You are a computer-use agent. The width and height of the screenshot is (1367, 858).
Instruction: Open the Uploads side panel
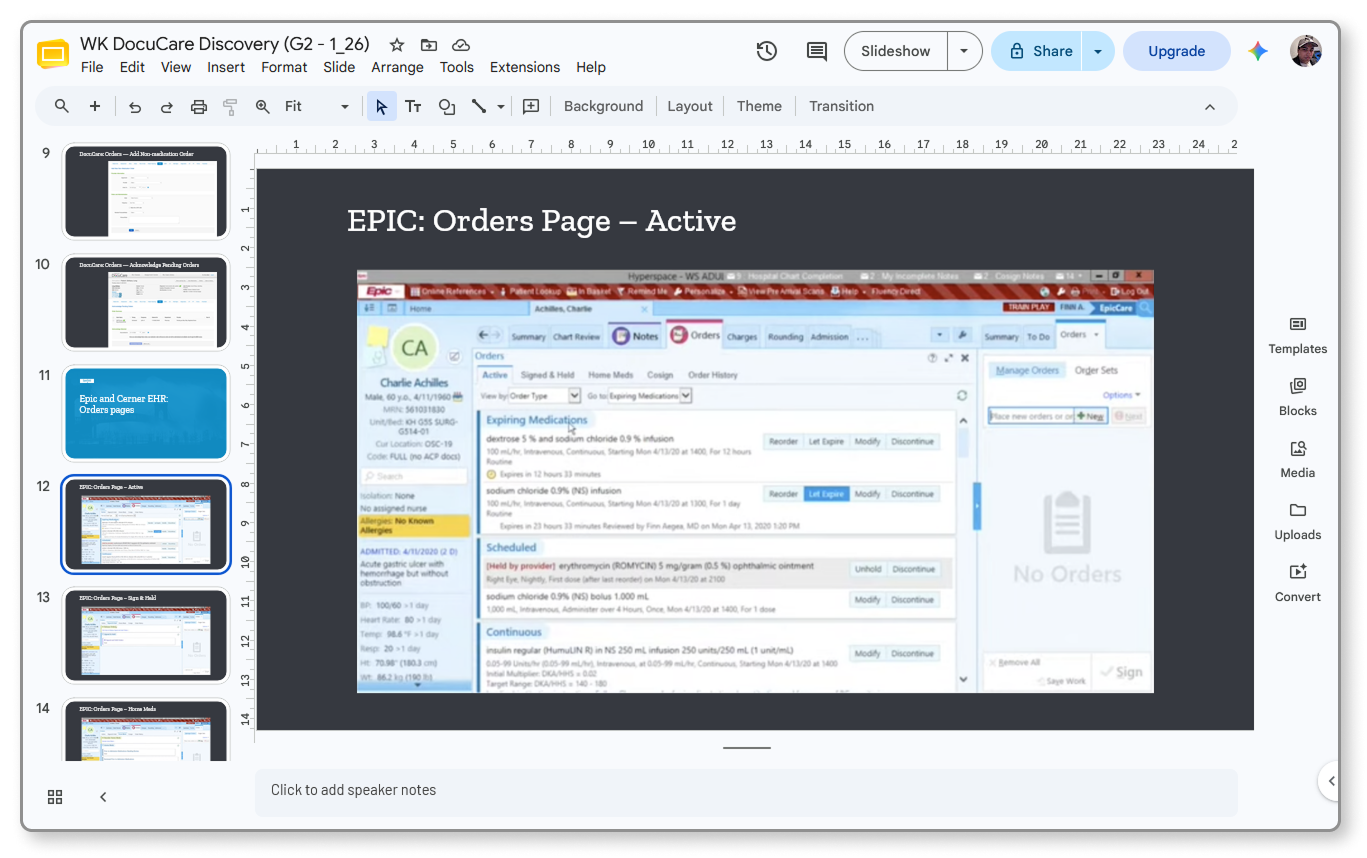(x=1298, y=521)
